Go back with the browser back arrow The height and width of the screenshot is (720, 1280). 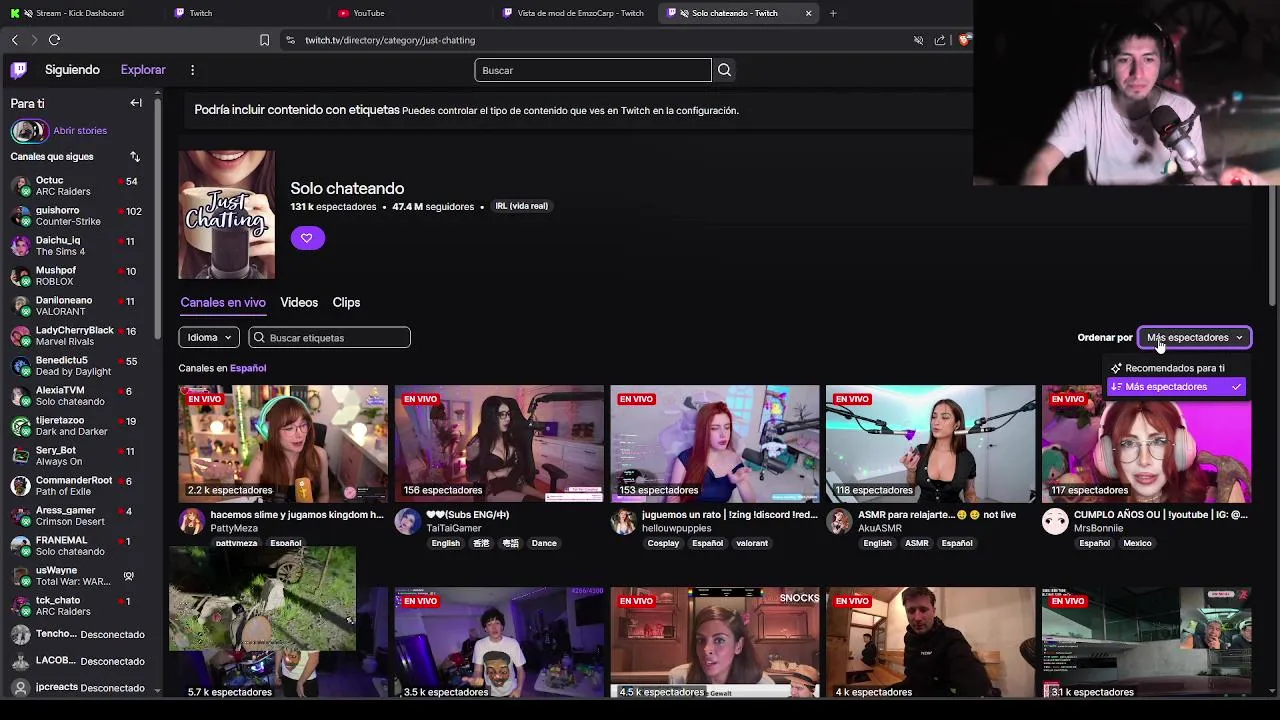[15, 40]
